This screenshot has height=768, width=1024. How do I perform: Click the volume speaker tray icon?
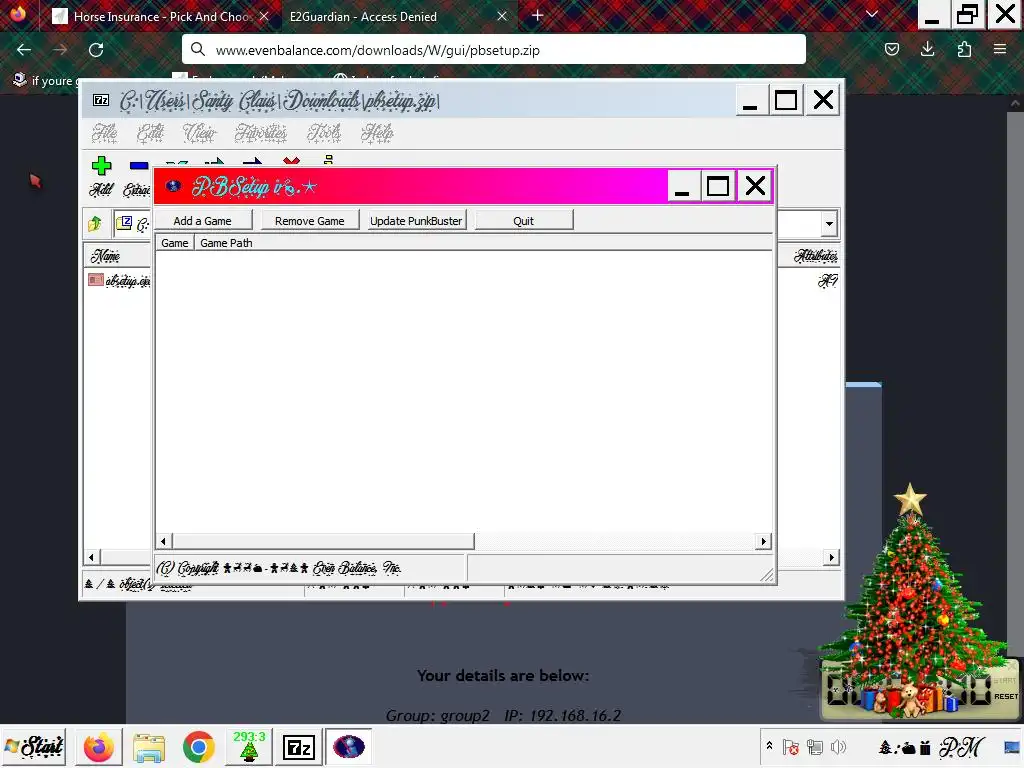click(x=839, y=746)
